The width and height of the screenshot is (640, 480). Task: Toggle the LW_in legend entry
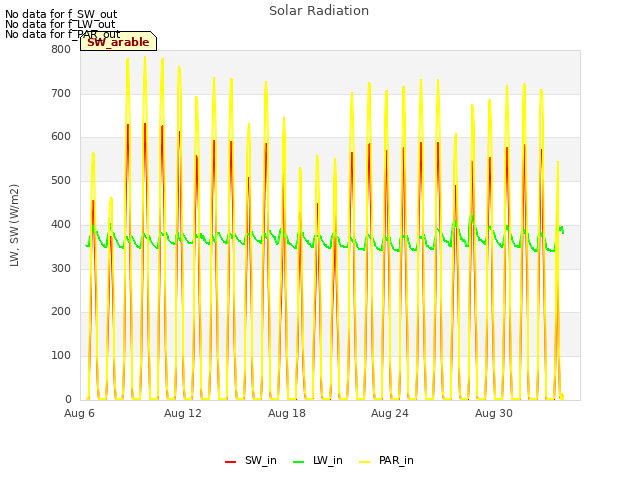tap(318, 460)
